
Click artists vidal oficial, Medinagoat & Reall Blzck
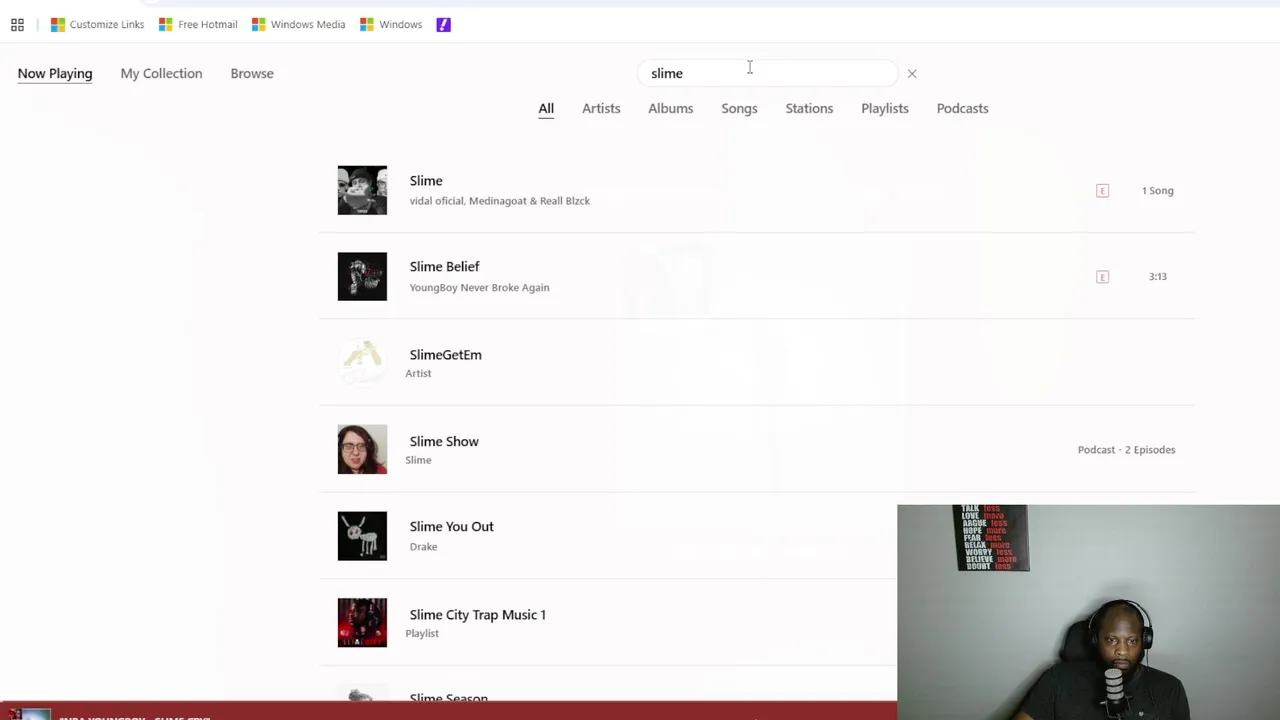pyautogui.click(x=500, y=201)
